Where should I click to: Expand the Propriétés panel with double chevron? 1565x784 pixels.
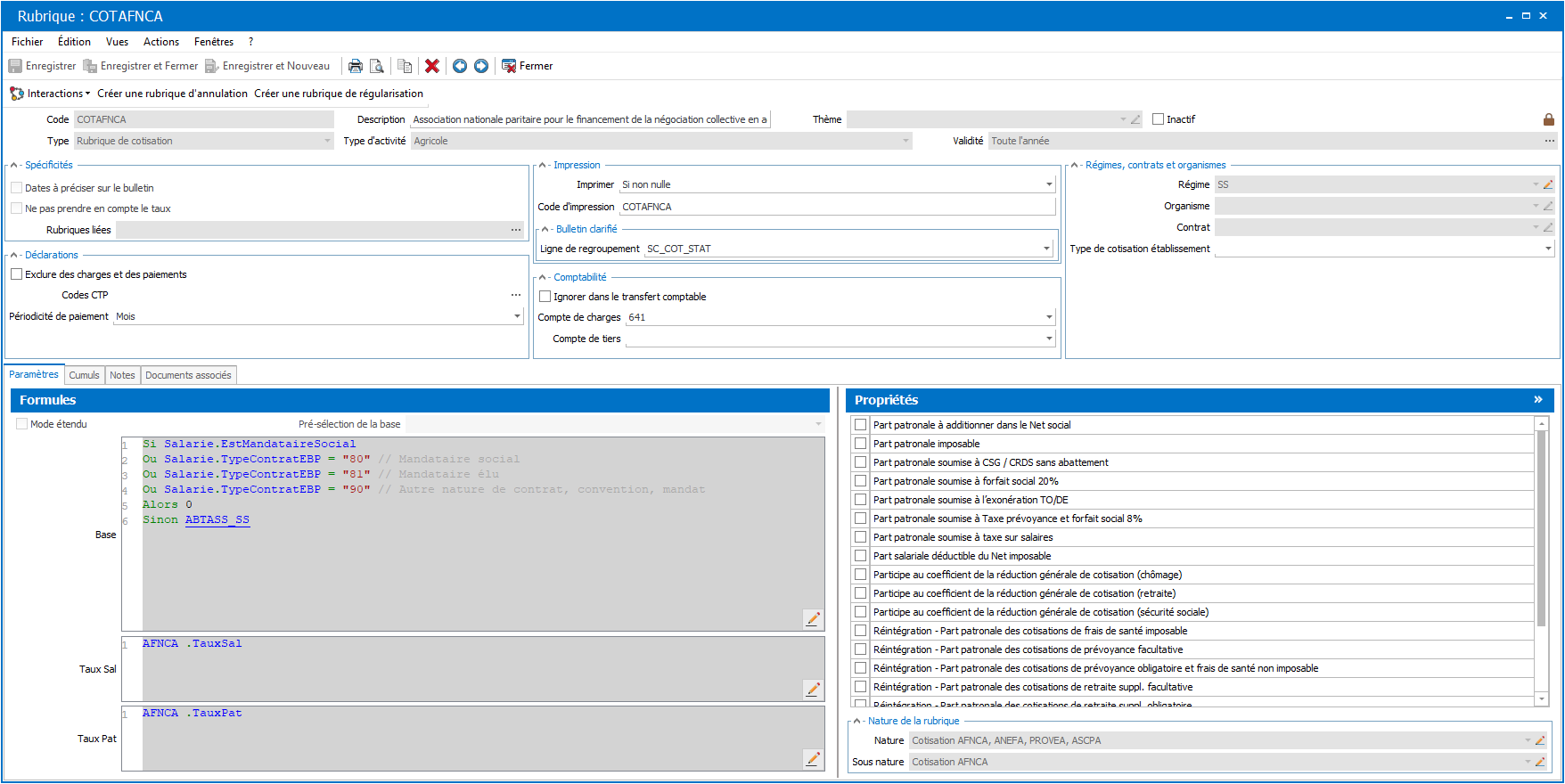tap(1538, 400)
